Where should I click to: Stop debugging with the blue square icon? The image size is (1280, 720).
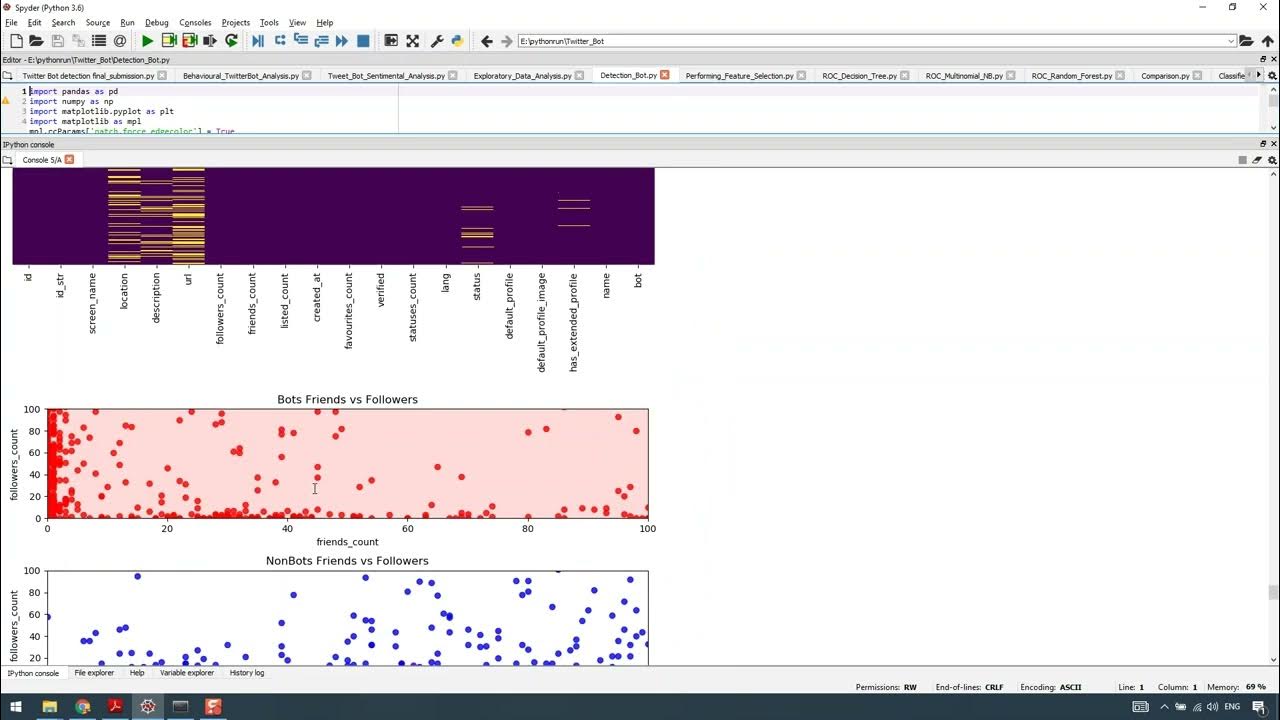coord(363,41)
